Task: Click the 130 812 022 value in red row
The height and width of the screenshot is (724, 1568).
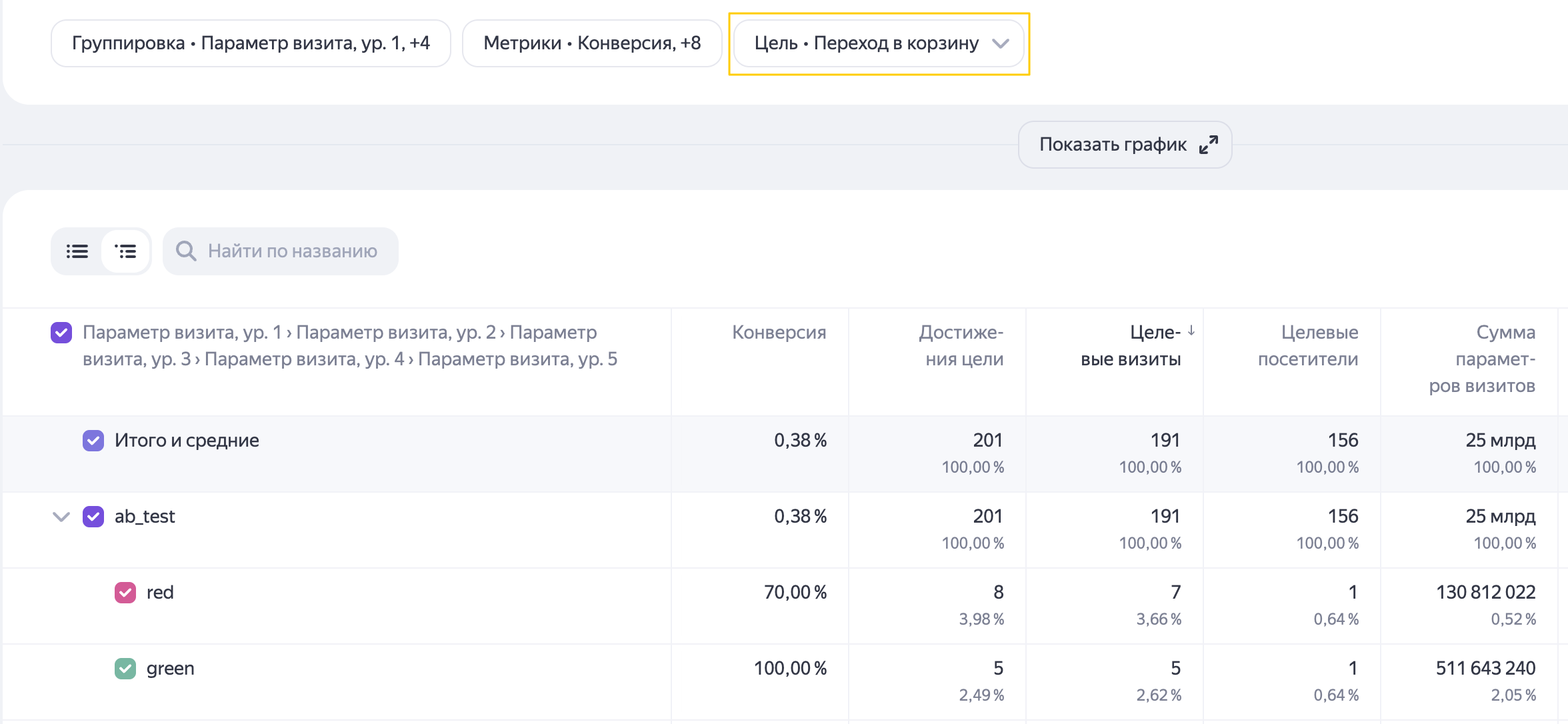Action: (1485, 592)
